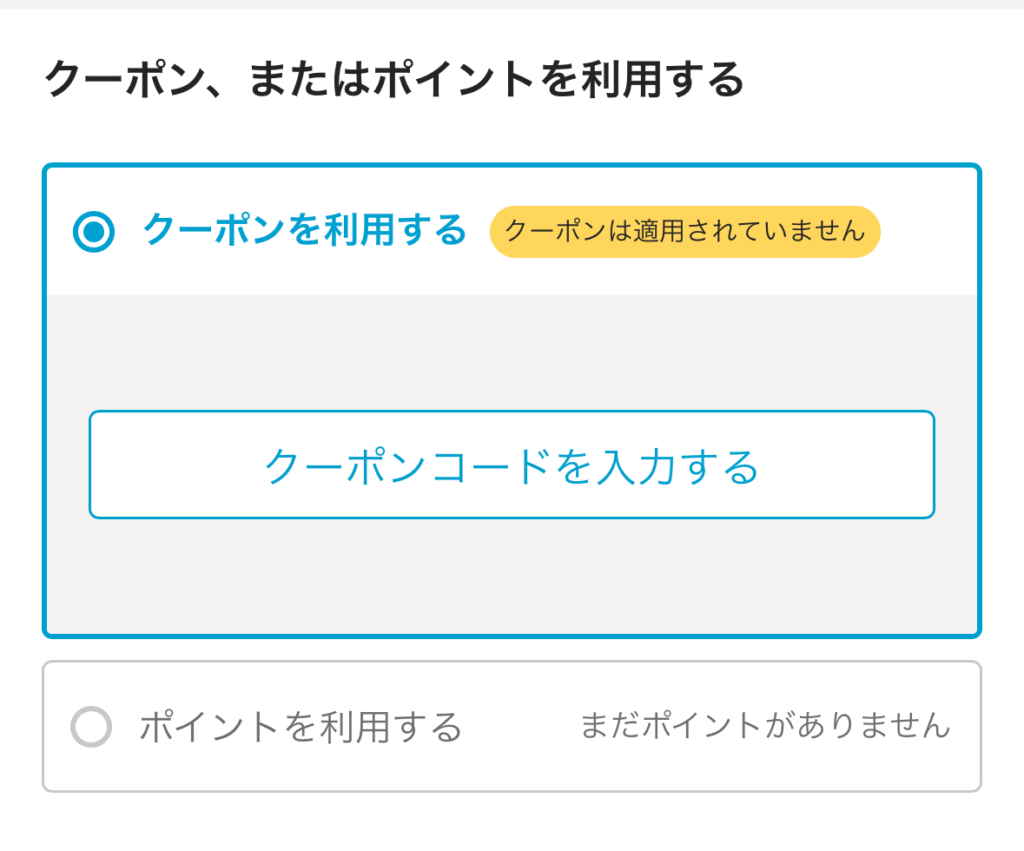The width and height of the screenshot is (1024, 851).
Task: Click the yellow クーポンは適用されていません badge
Action: coord(684,232)
